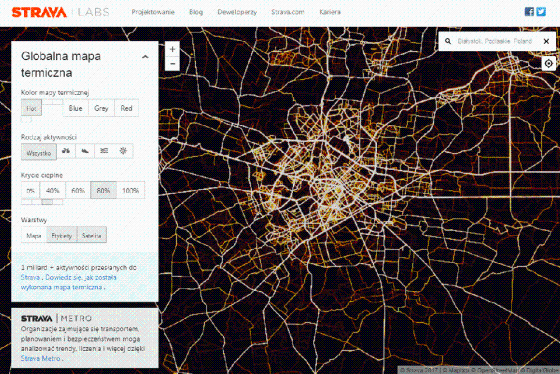Click 'Globalna mapa termiczna' heading
560x374 pixels.
pos(61,65)
